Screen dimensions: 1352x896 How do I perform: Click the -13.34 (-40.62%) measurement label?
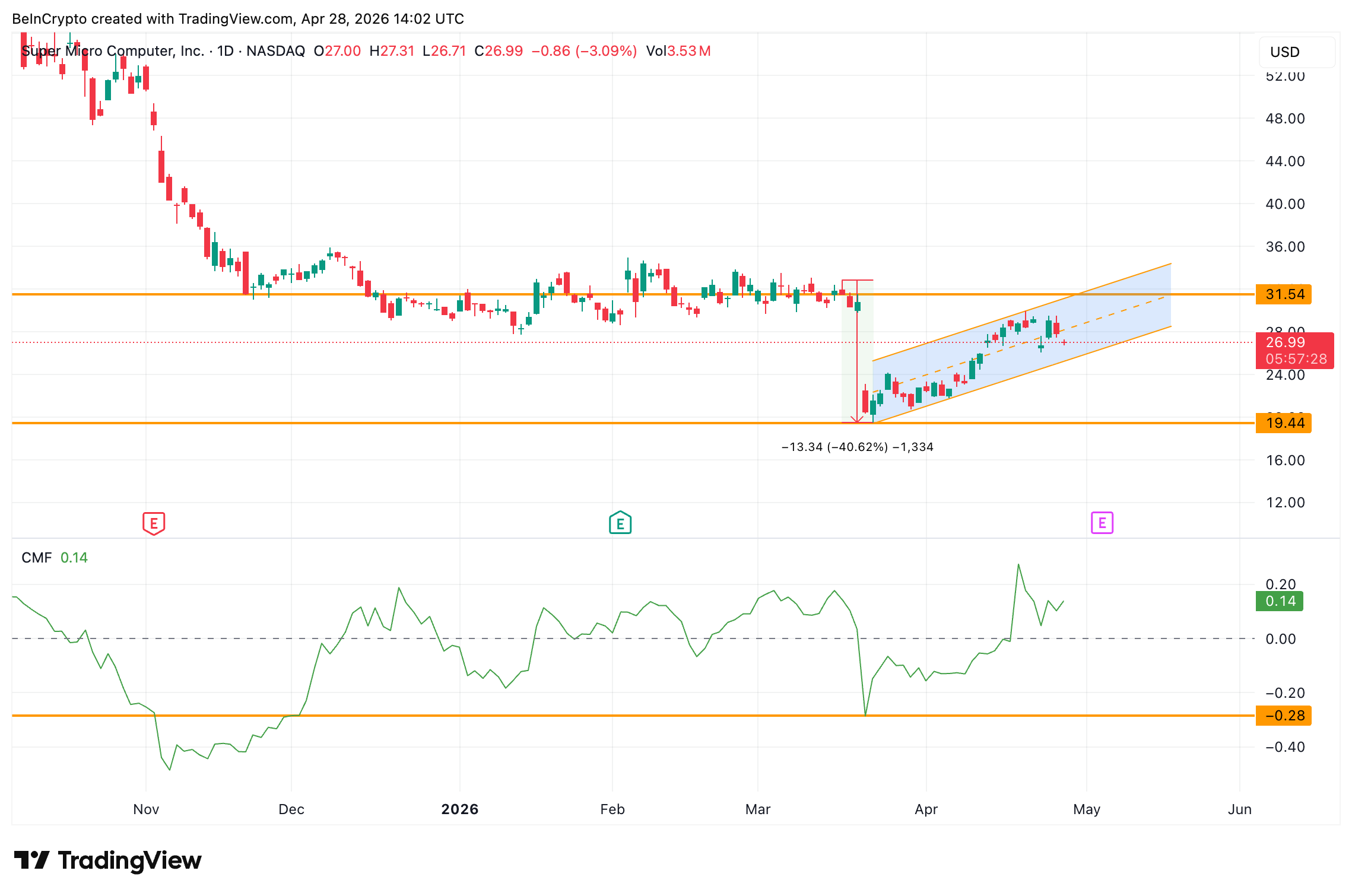pyautogui.click(x=857, y=447)
